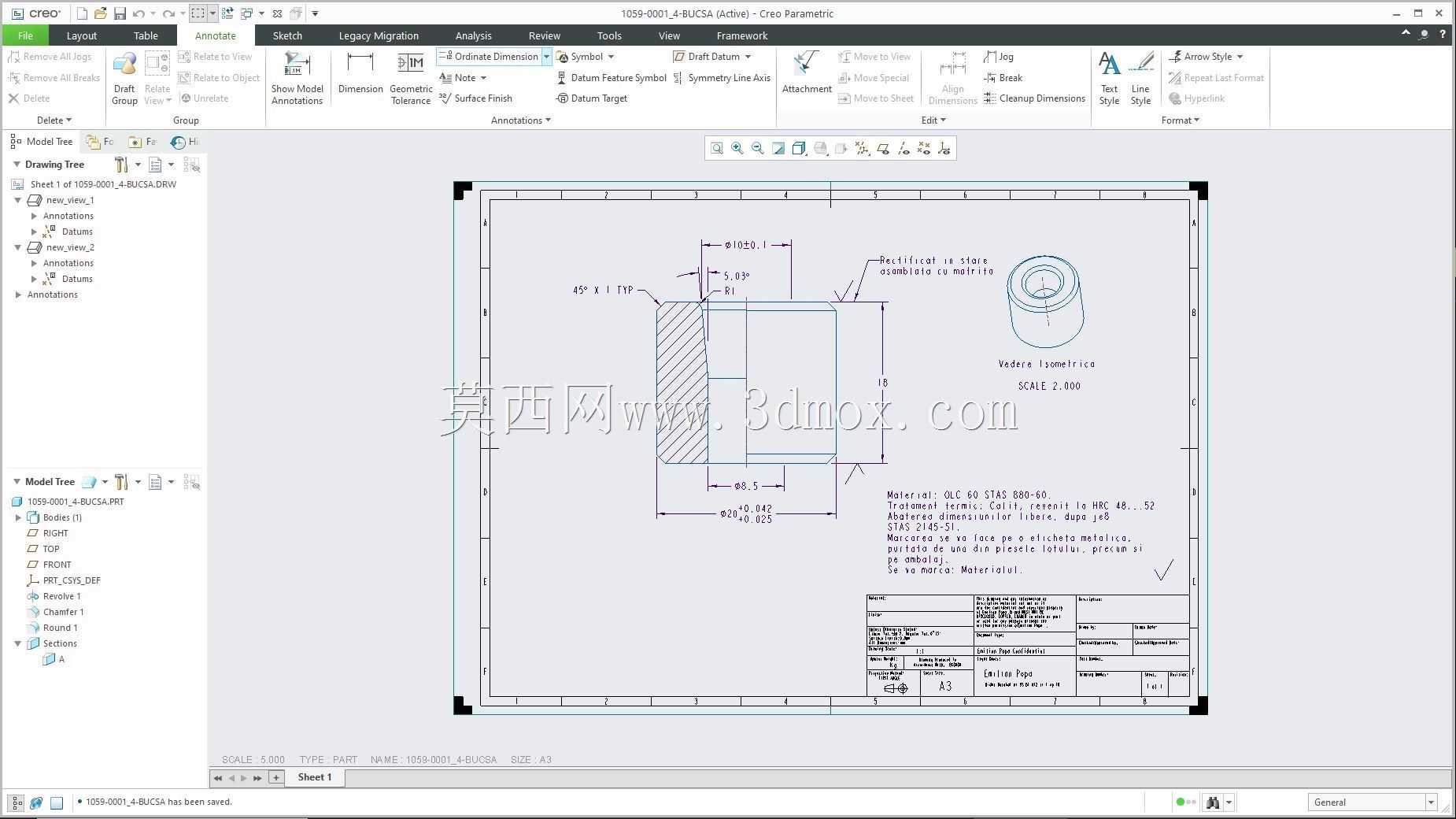The width and height of the screenshot is (1456, 819).
Task: Click the Refit zoom icon
Action: [x=717, y=148]
